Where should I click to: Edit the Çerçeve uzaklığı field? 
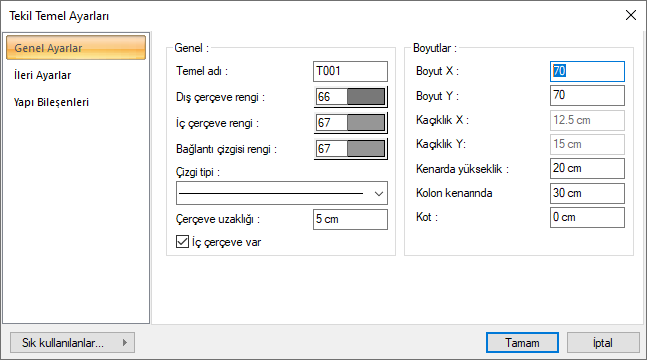[350, 219]
